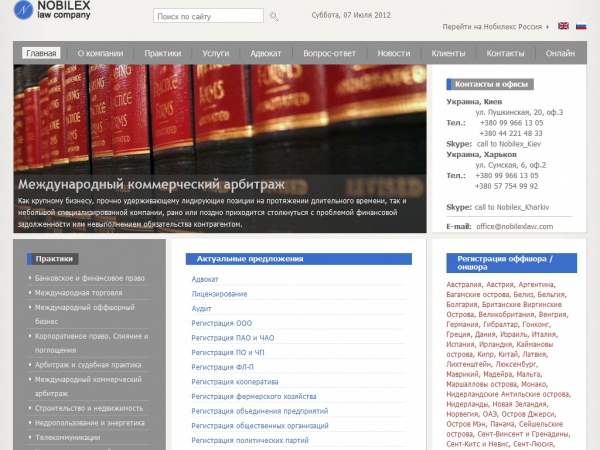600x450 pixels.
Task: Open the Услуги menu item
Action: tap(216, 53)
